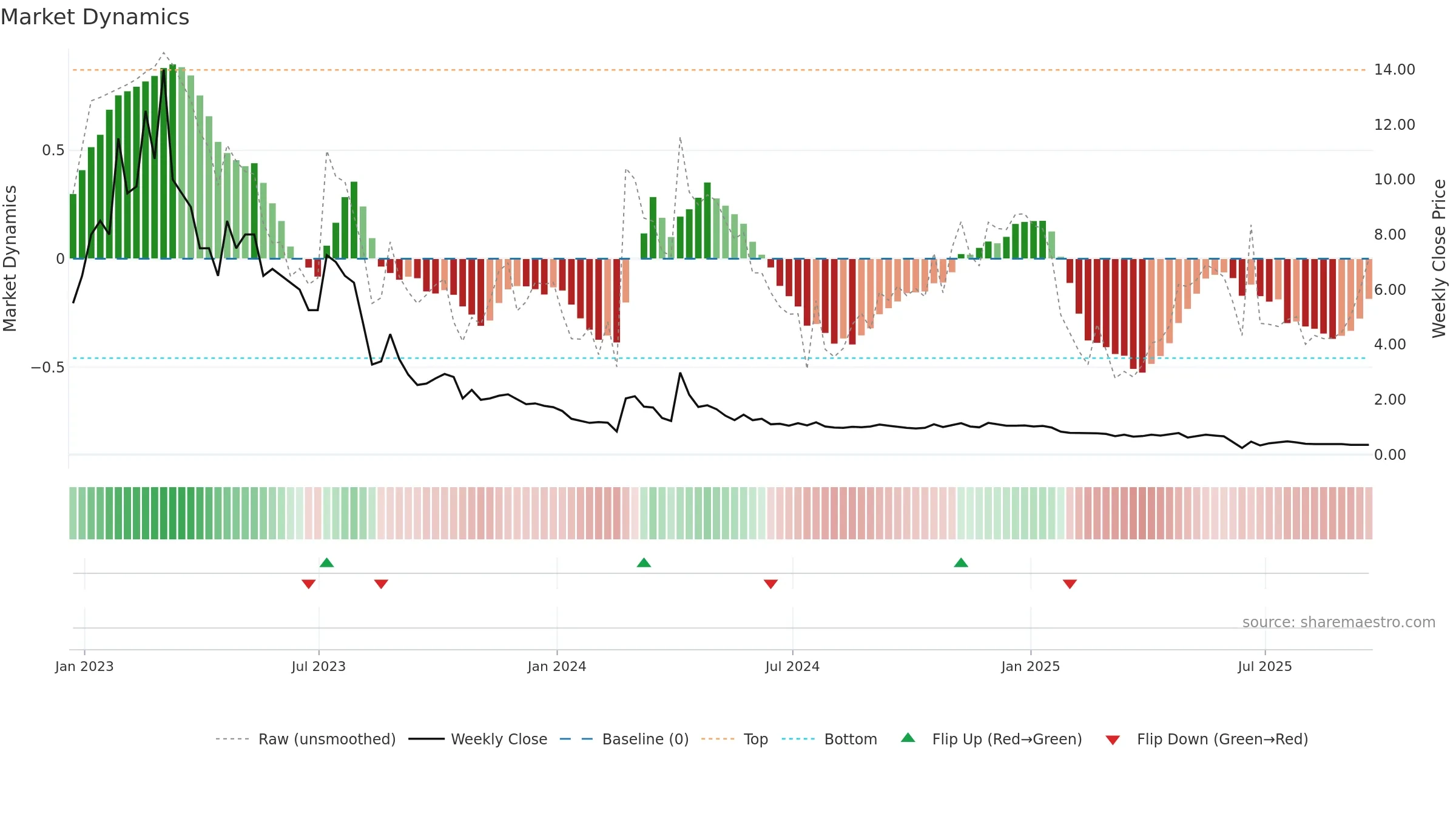Select the Flip Down marker in August 2023

click(381, 584)
